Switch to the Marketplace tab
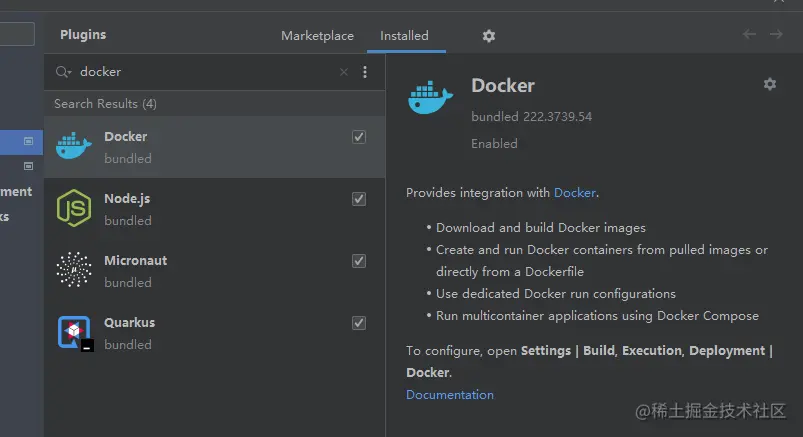This screenshot has width=803, height=437. (x=317, y=36)
